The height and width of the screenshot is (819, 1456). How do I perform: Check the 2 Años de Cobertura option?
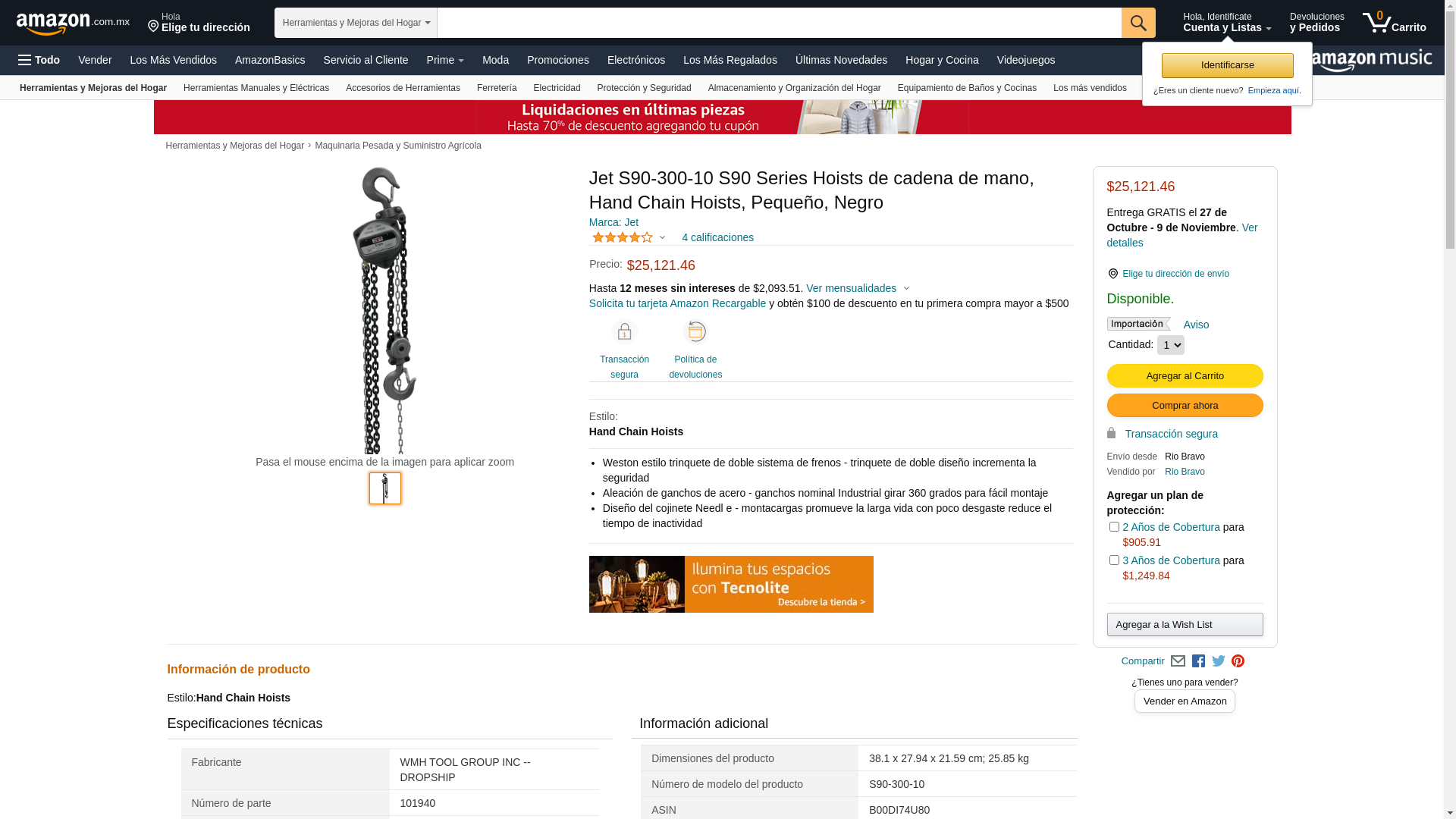tap(1114, 526)
